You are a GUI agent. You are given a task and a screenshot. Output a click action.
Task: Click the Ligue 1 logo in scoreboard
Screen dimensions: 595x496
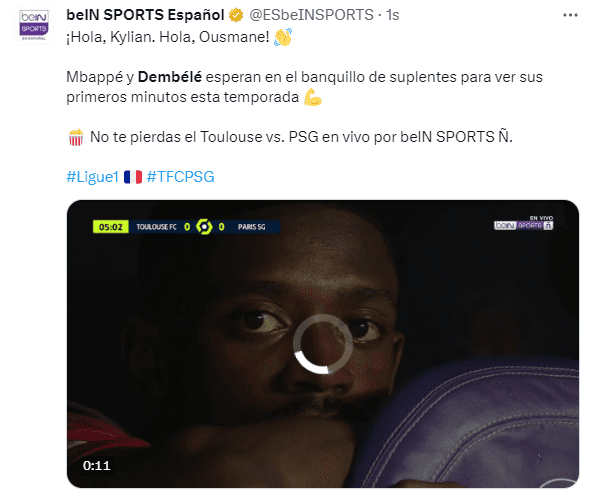tap(204, 227)
